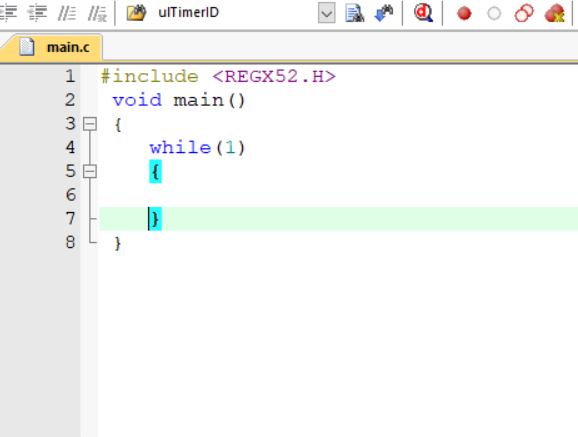Disable all breakpoints icon
The width and height of the screenshot is (578, 437).
[524, 13]
